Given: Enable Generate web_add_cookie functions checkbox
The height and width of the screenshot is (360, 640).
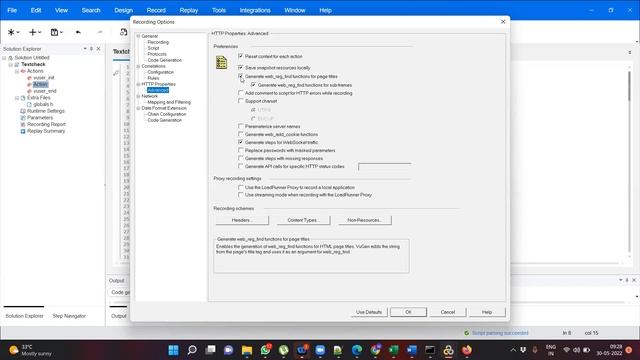Looking at the screenshot, I should pos(240,134).
